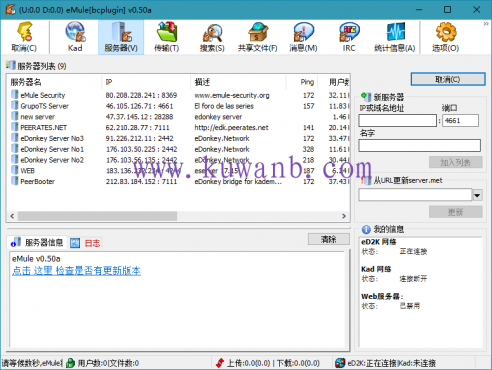492x370 pixels.
Task: Click the 加入列表 button
Action: [455, 162]
